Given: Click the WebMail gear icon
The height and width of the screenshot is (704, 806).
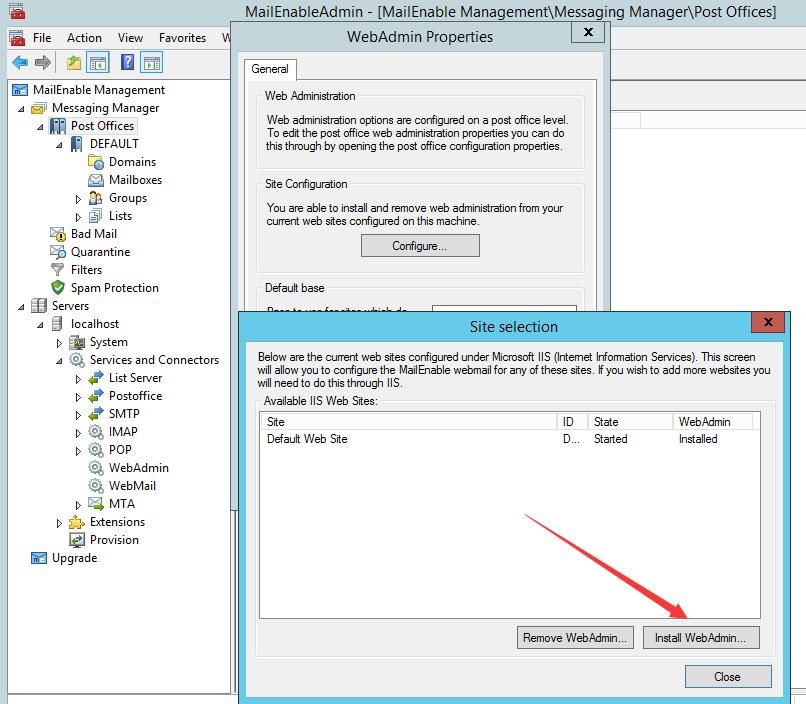Looking at the screenshot, I should (96, 486).
